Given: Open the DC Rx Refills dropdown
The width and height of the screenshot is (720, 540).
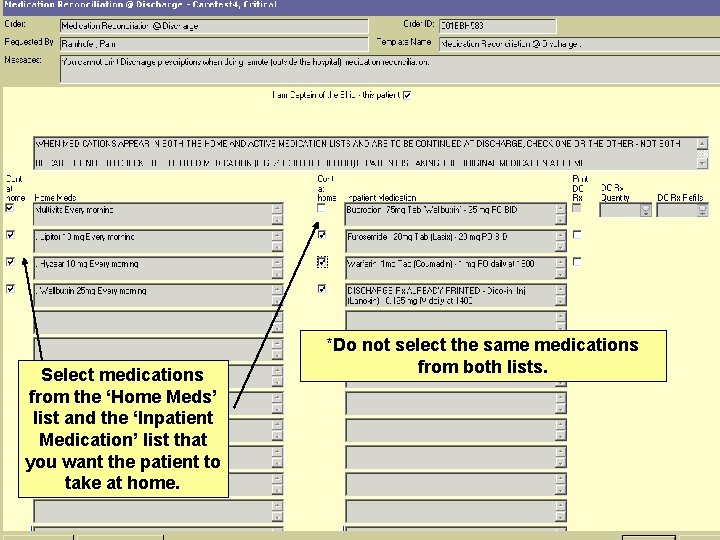Looking at the screenshot, I should pyautogui.click(x=703, y=210).
